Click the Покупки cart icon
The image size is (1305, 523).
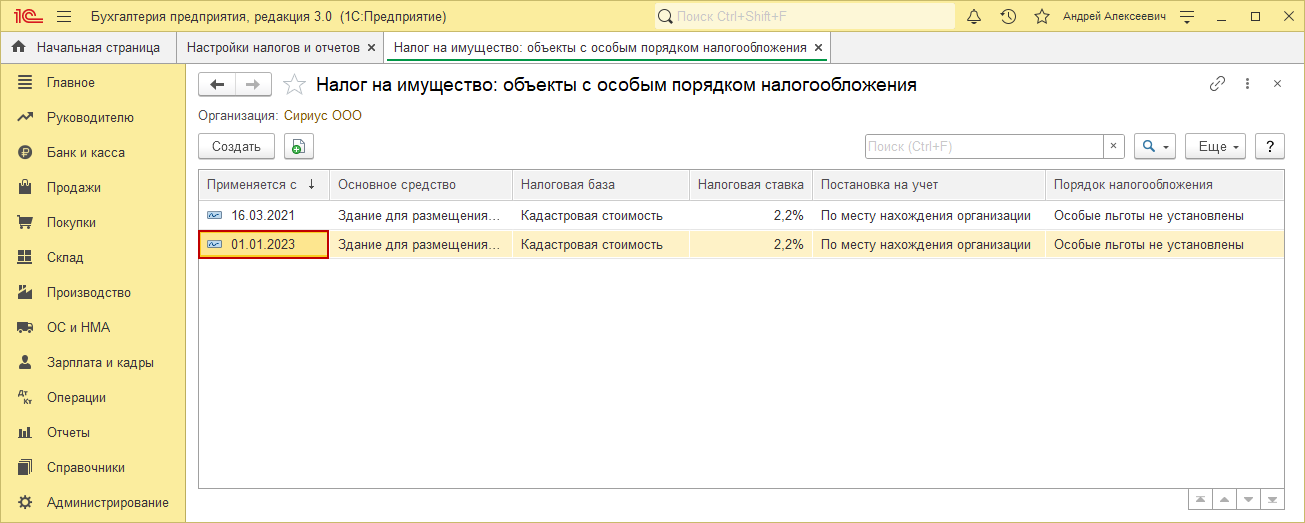pyautogui.click(x=26, y=222)
